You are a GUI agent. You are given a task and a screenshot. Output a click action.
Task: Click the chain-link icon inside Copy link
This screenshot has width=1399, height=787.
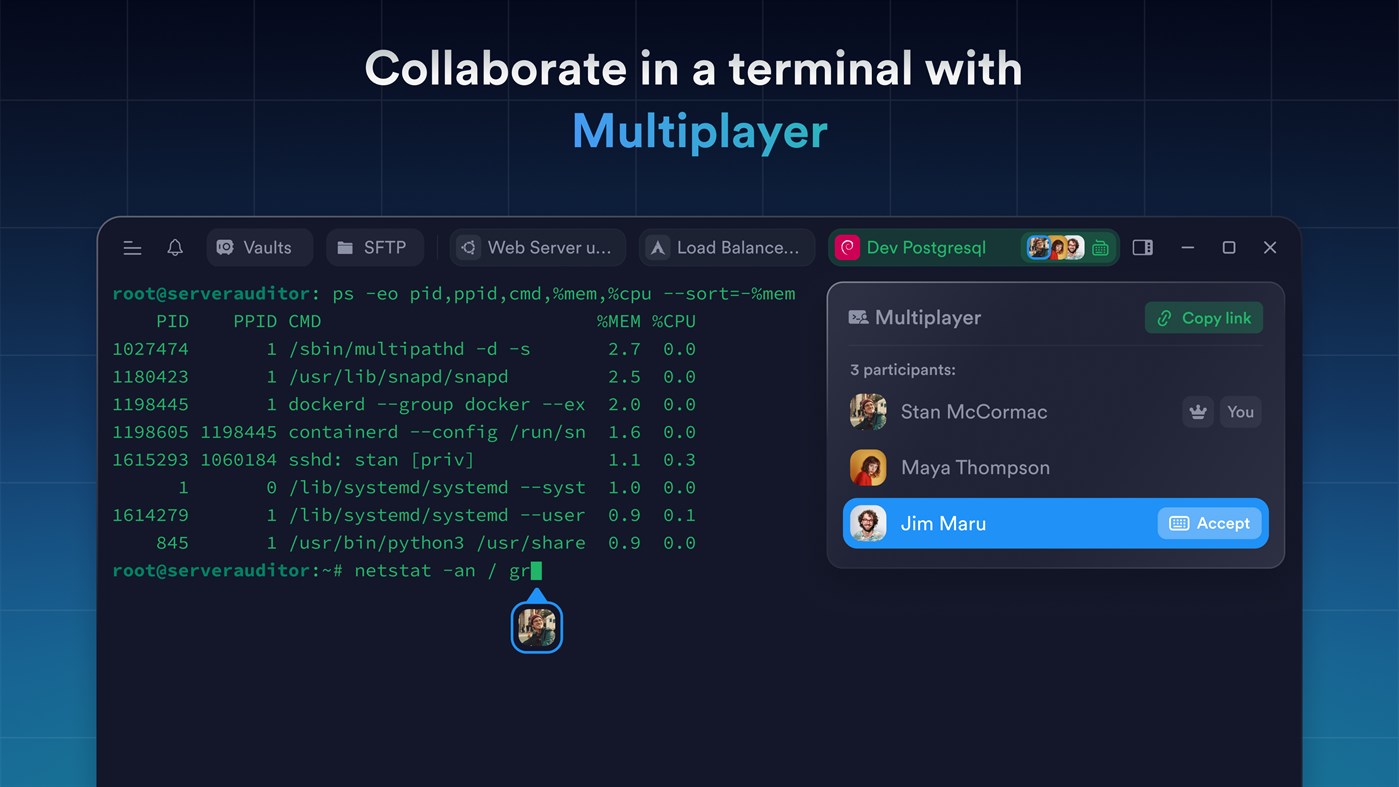click(1165, 317)
